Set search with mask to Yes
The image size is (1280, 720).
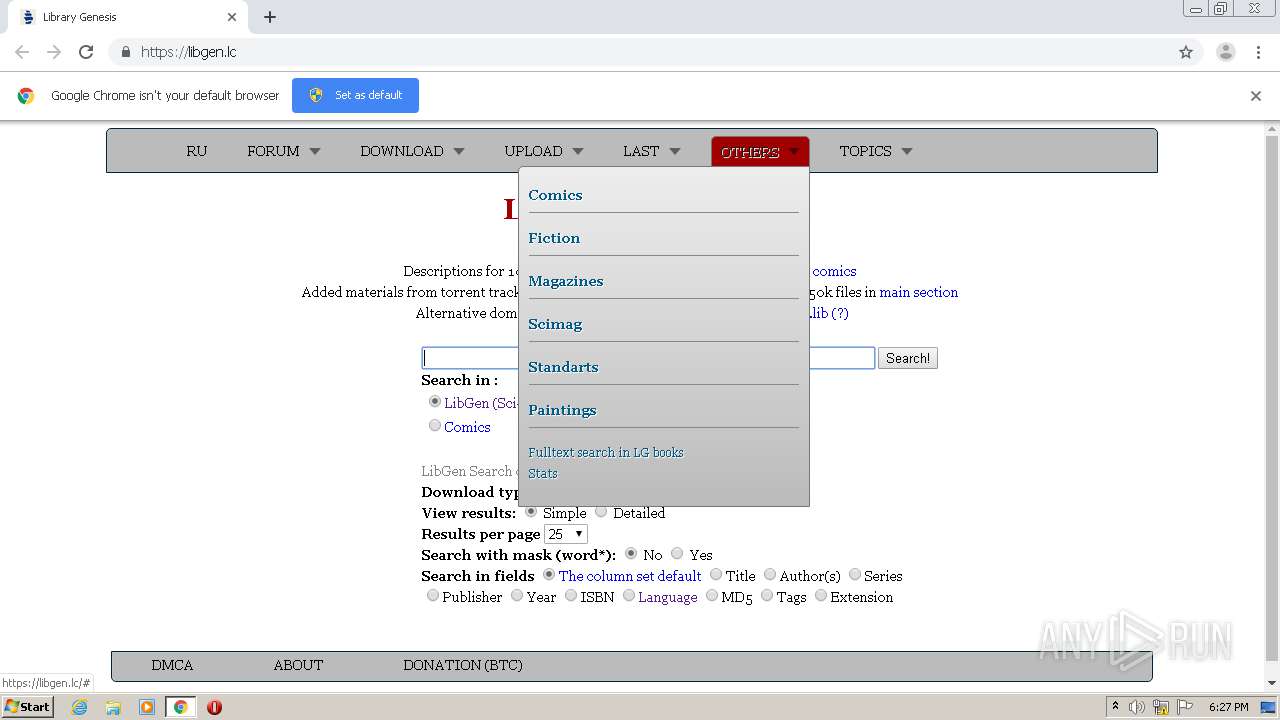(677, 553)
